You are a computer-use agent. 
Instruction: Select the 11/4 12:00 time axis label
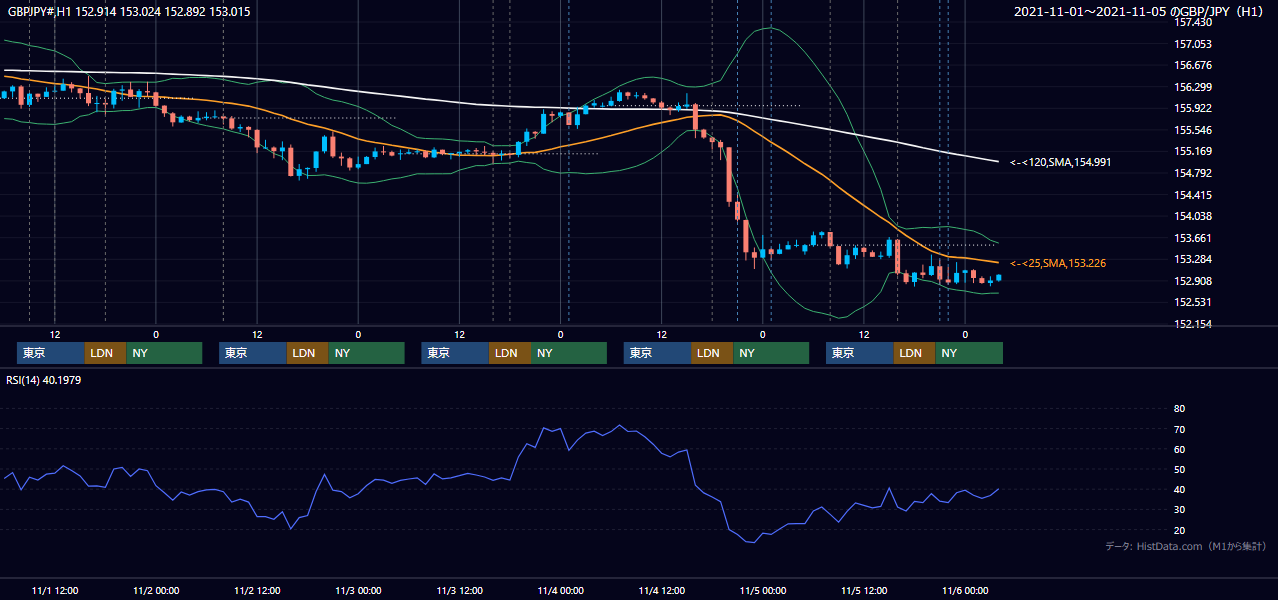tap(662, 591)
